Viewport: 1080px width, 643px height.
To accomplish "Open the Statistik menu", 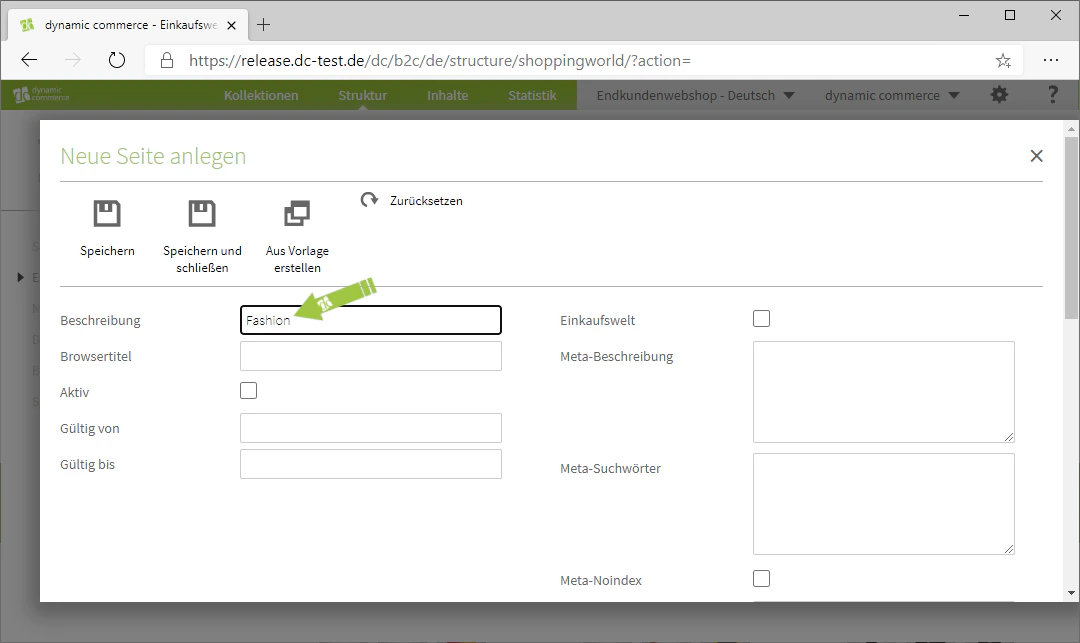I will pyautogui.click(x=532, y=96).
